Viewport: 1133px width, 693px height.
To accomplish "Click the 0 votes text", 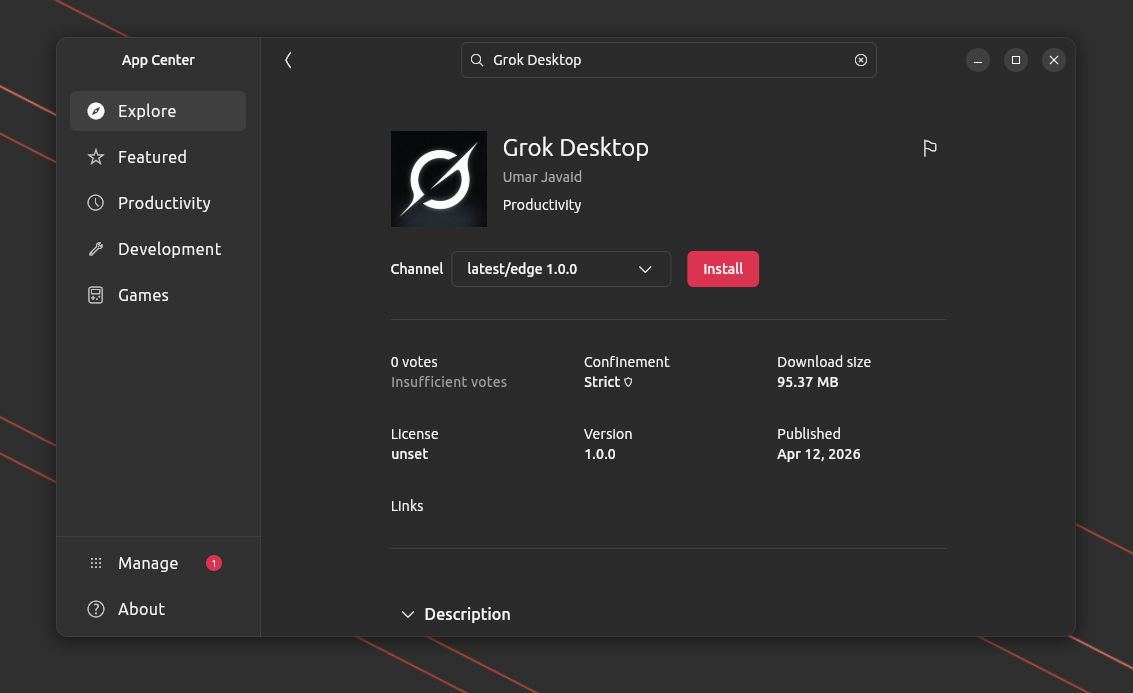I will [x=414, y=362].
